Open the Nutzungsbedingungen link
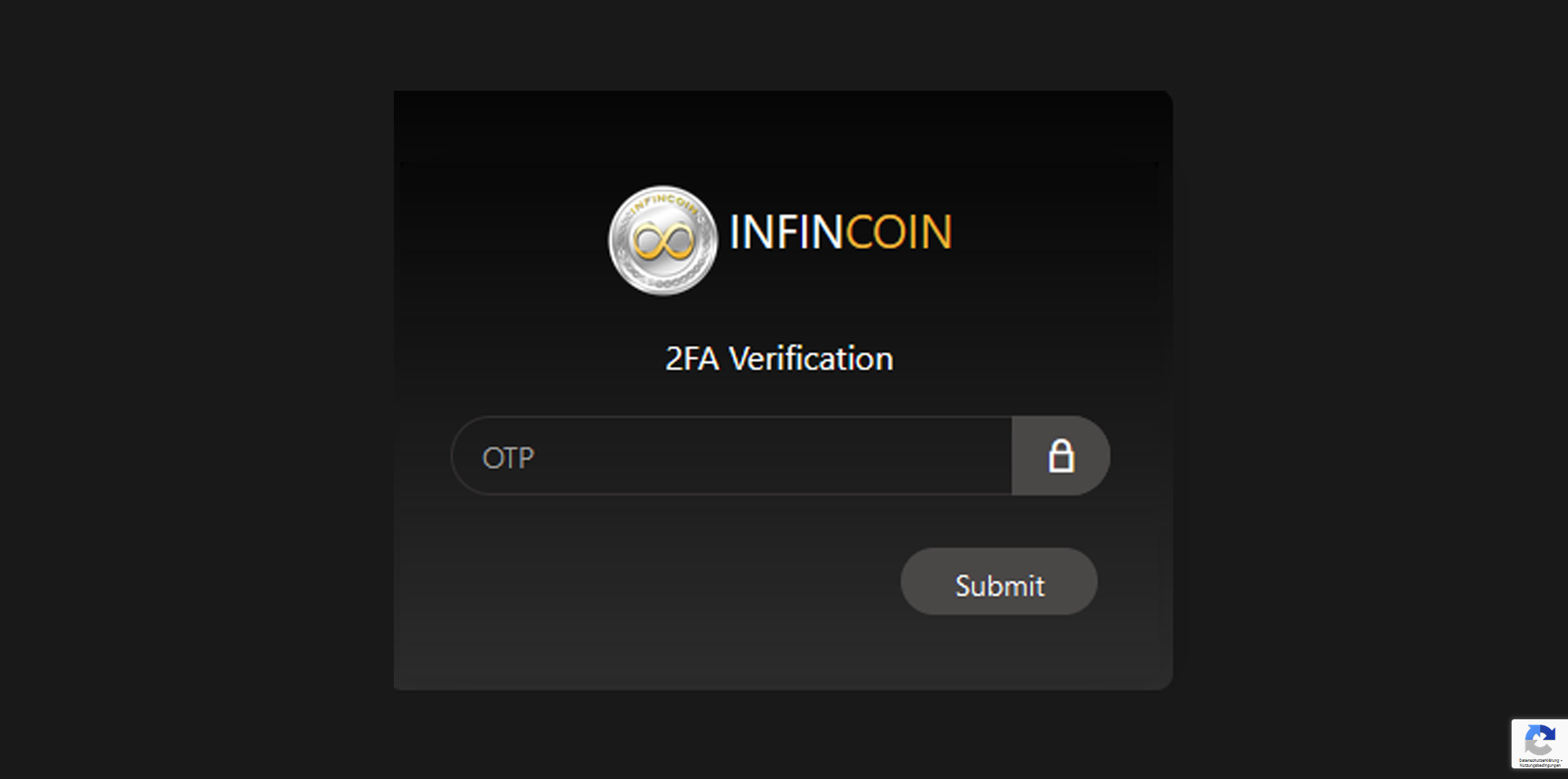The image size is (1568, 779). [1539, 766]
